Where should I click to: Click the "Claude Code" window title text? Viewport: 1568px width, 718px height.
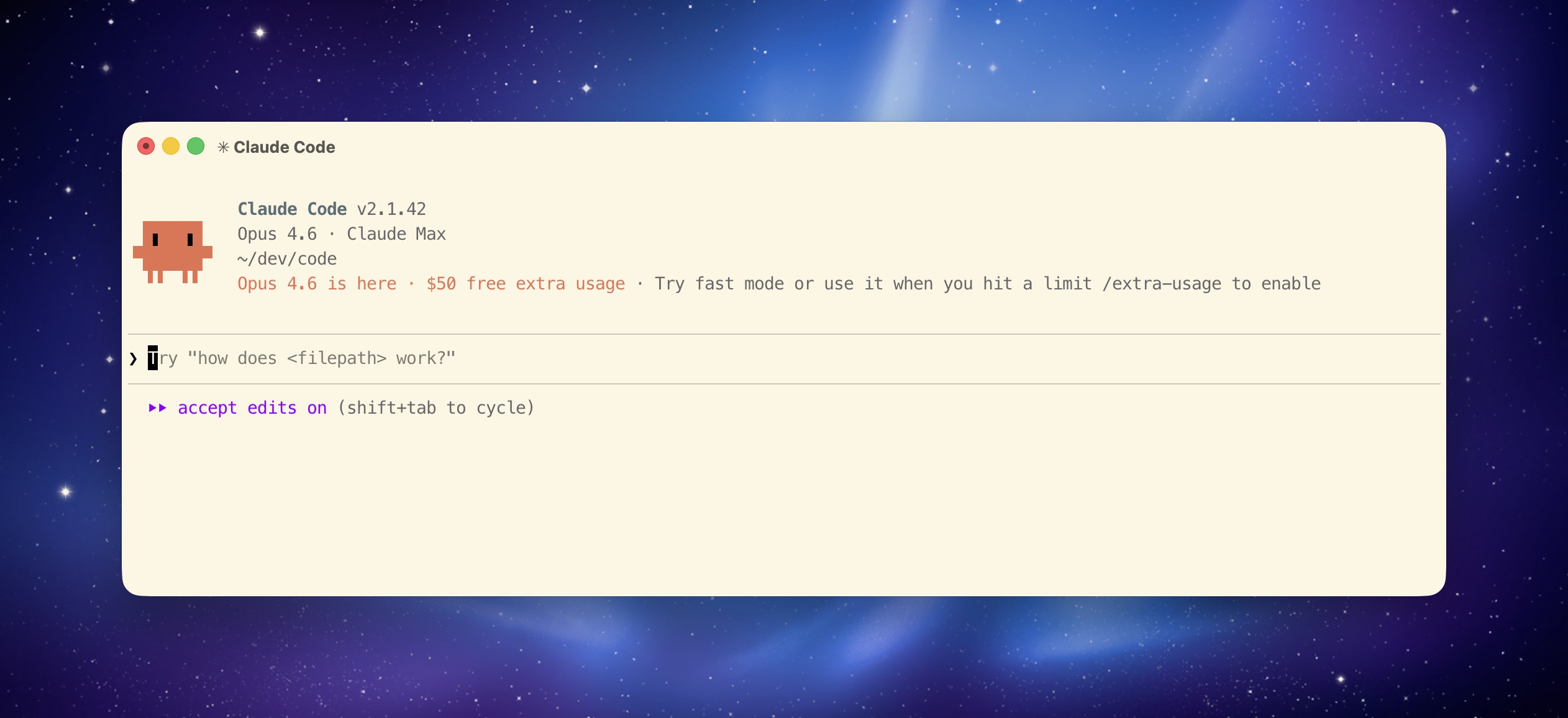(x=284, y=147)
